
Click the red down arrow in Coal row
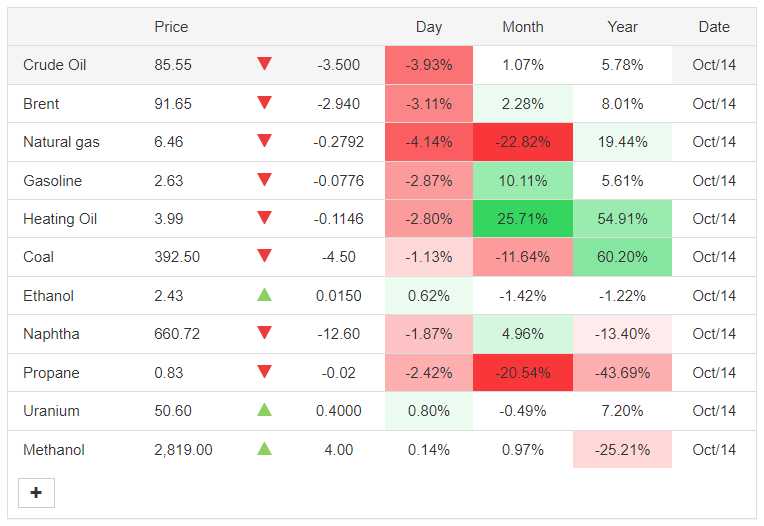pyautogui.click(x=264, y=256)
